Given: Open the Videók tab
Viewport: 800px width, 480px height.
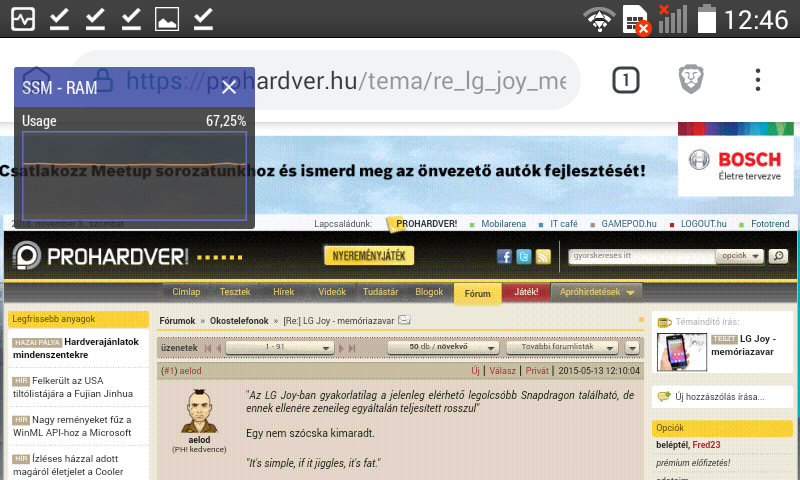Looking at the screenshot, I should [332, 292].
